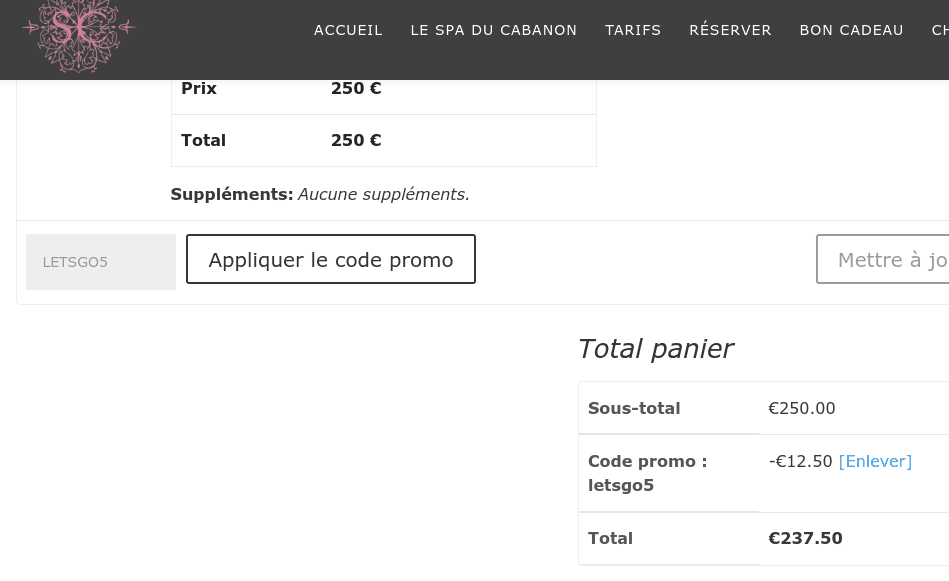Viewport: 949px width, 581px height.
Task: Open the BON CADEAU menu link
Action: click(852, 30)
